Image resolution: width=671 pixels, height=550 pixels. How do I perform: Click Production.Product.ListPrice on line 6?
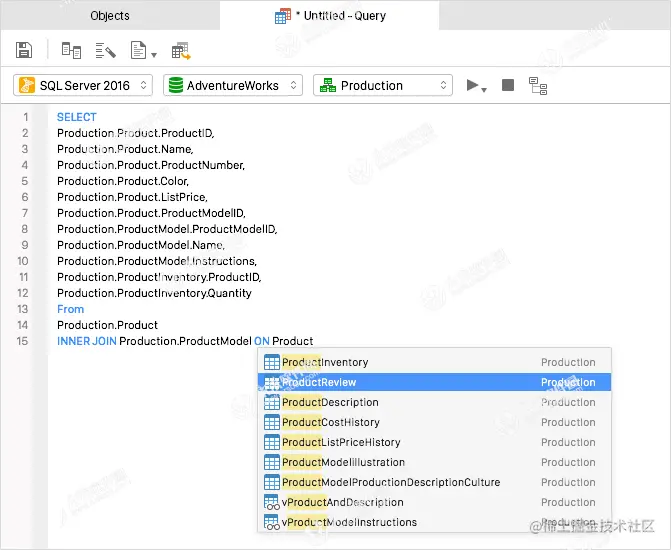click(132, 197)
